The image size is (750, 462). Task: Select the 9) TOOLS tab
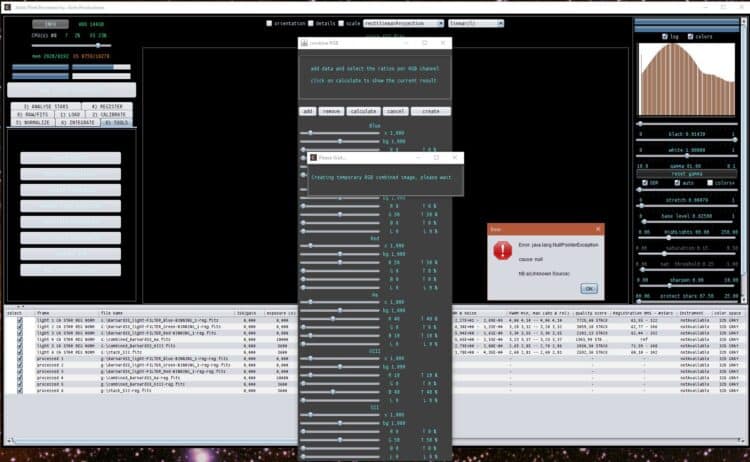coord(117,123)
